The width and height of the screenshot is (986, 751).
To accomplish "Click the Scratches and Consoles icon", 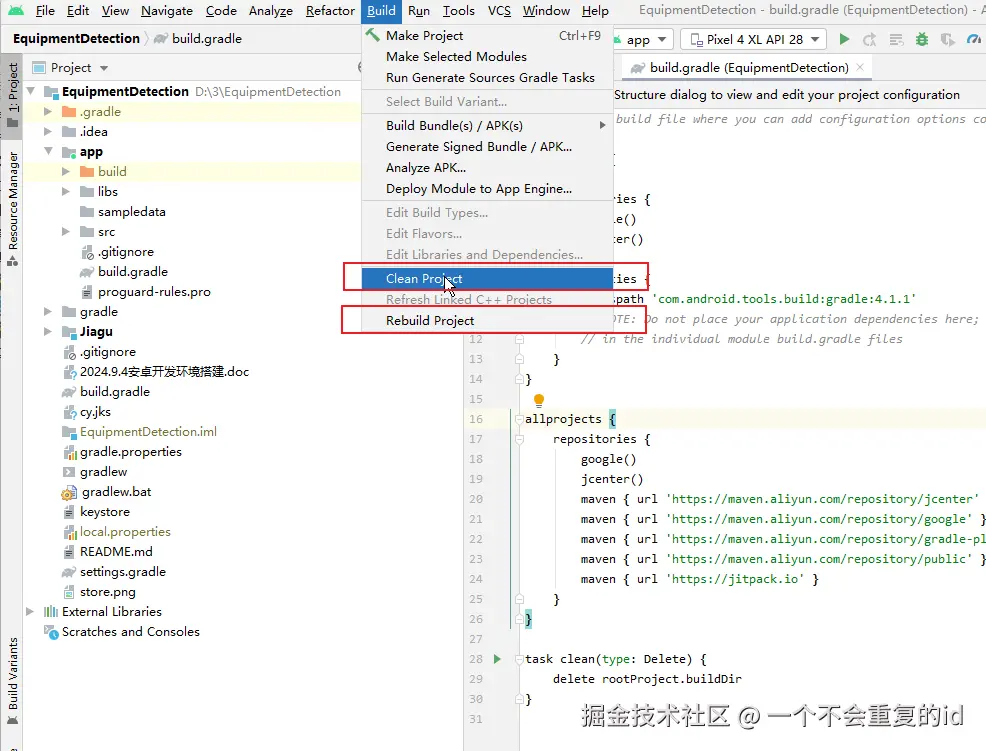I will tap(51, 631).
